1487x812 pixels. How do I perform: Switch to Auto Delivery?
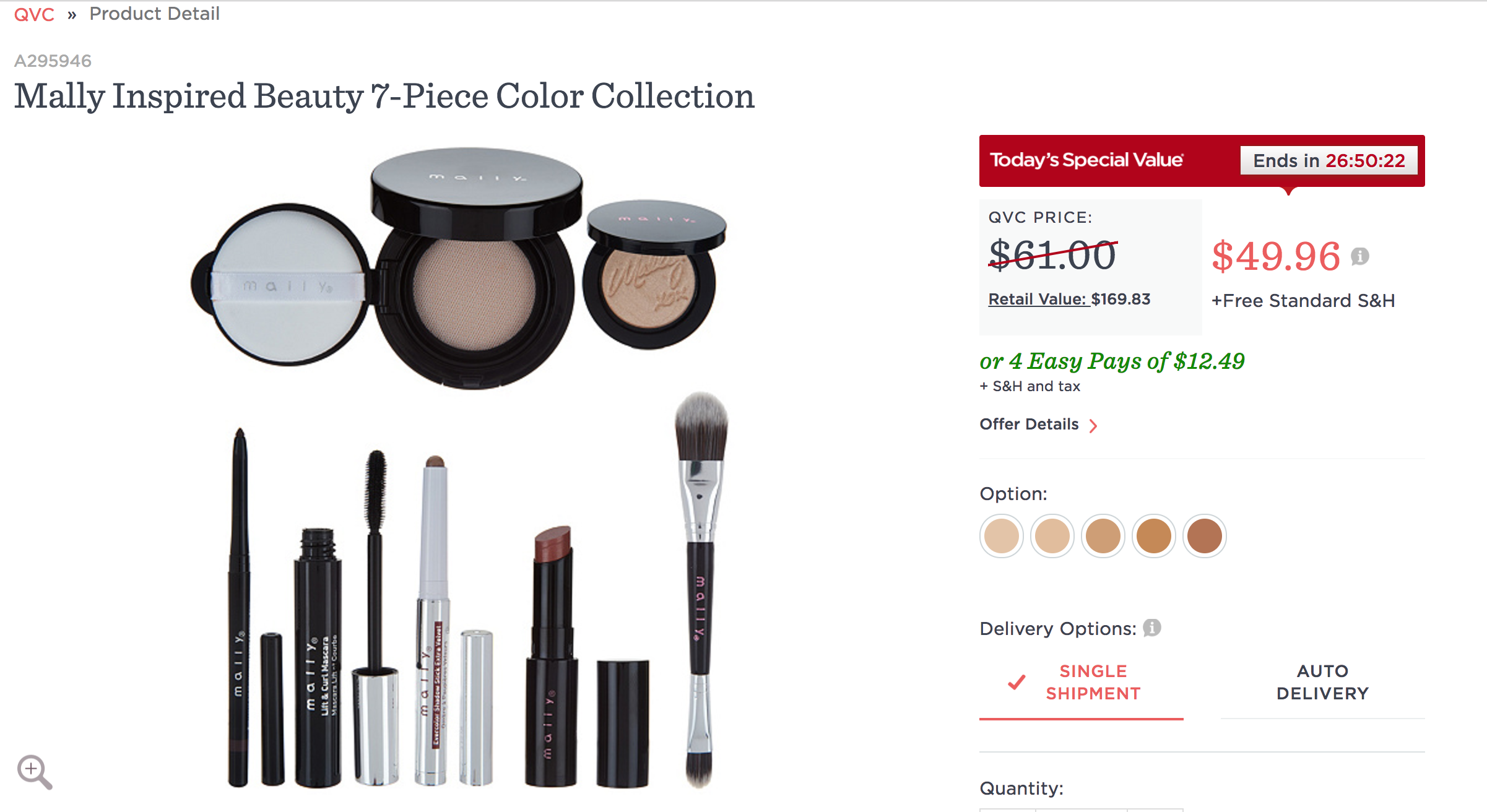pyautogui.click(x=1323, y=682)
